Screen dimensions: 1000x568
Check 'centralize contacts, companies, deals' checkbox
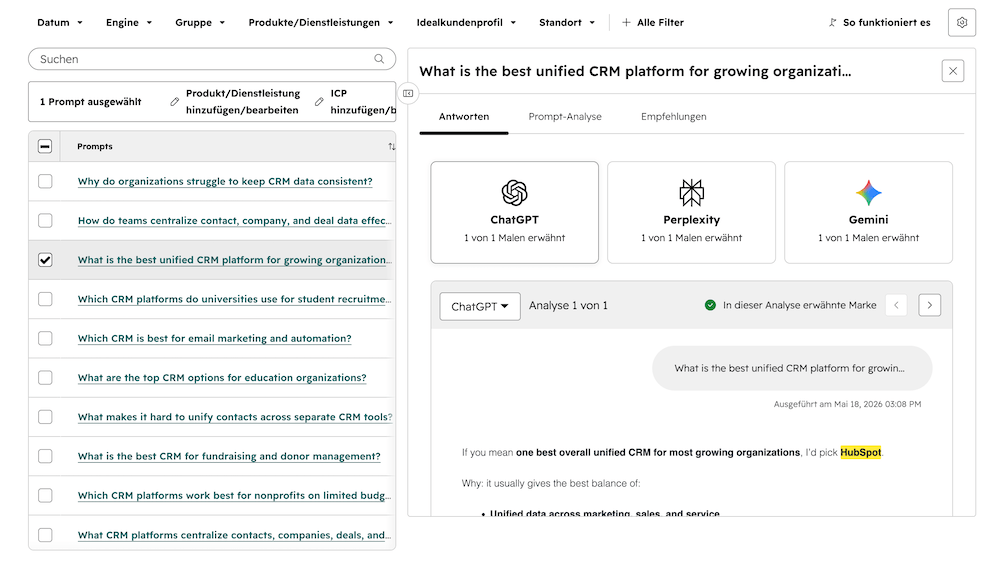tap(45, 535)
